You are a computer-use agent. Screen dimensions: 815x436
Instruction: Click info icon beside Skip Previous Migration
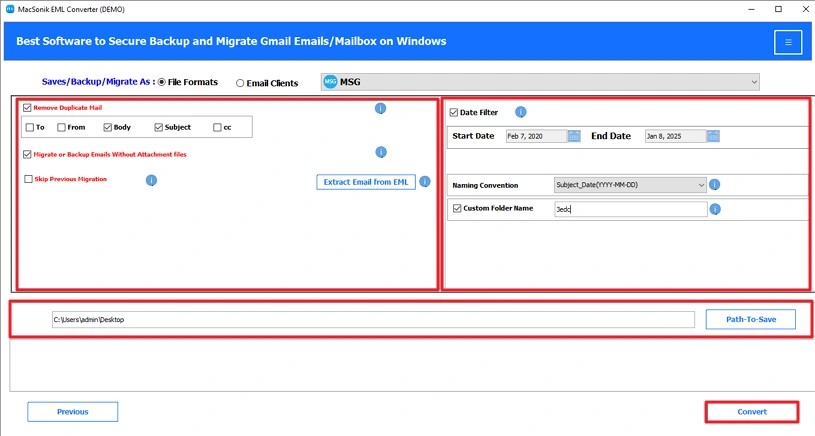pos(151,180)
